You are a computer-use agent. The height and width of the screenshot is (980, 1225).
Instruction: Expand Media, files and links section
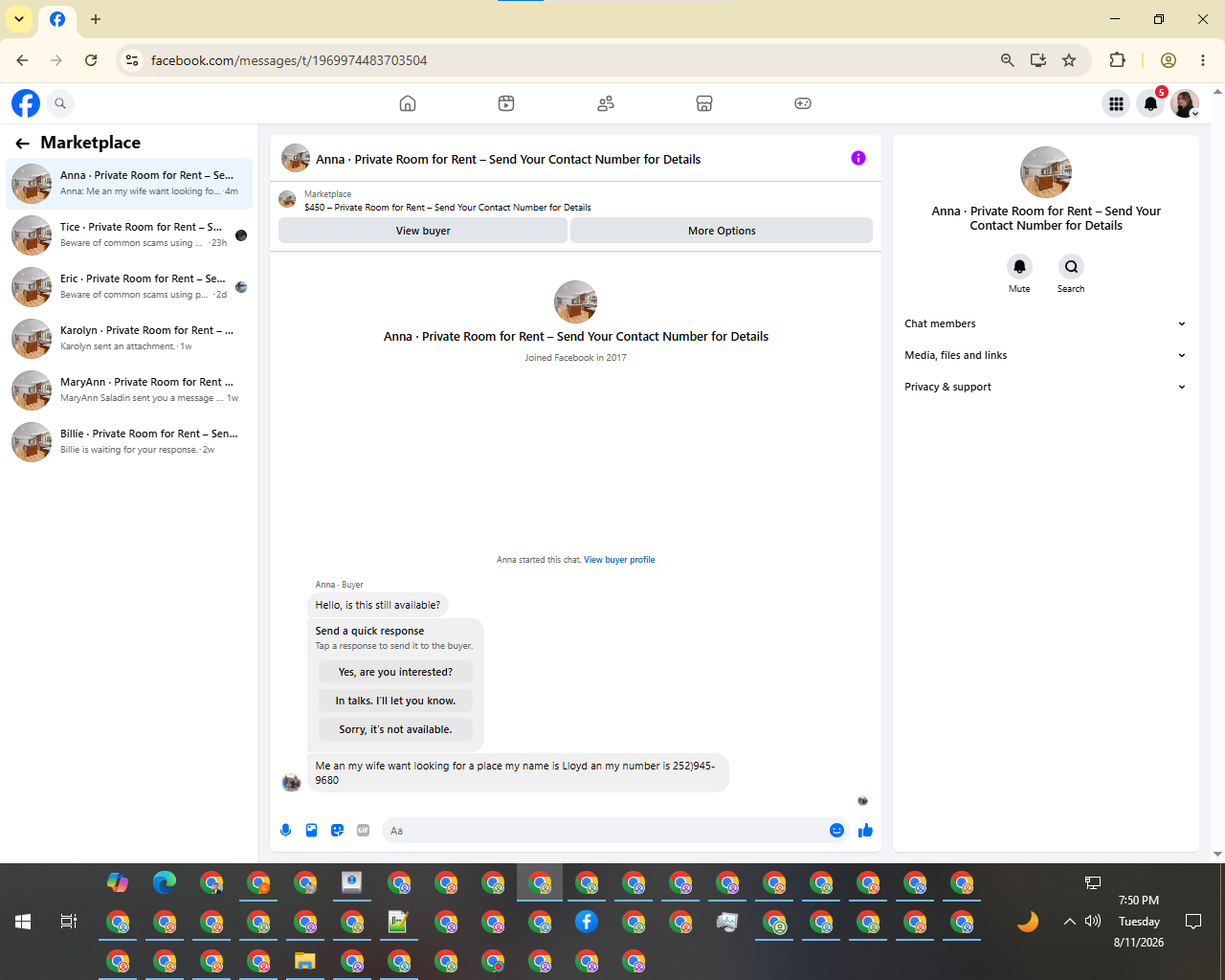pos(1045,355)
